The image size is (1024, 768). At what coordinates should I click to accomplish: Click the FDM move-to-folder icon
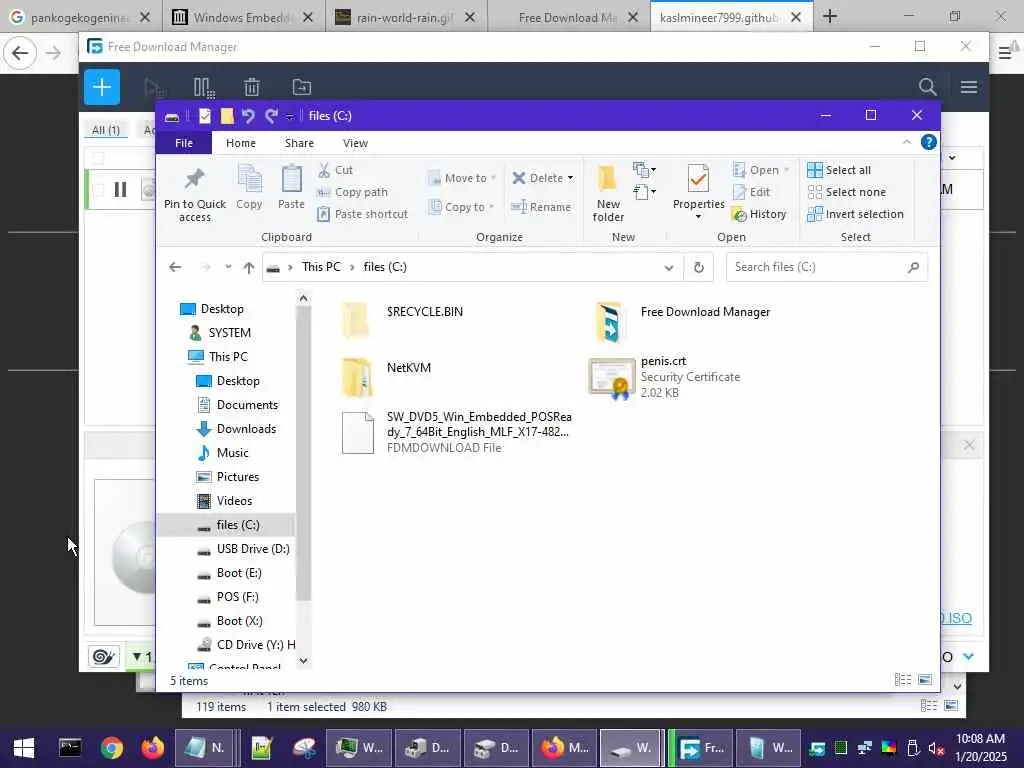(302, 87)
